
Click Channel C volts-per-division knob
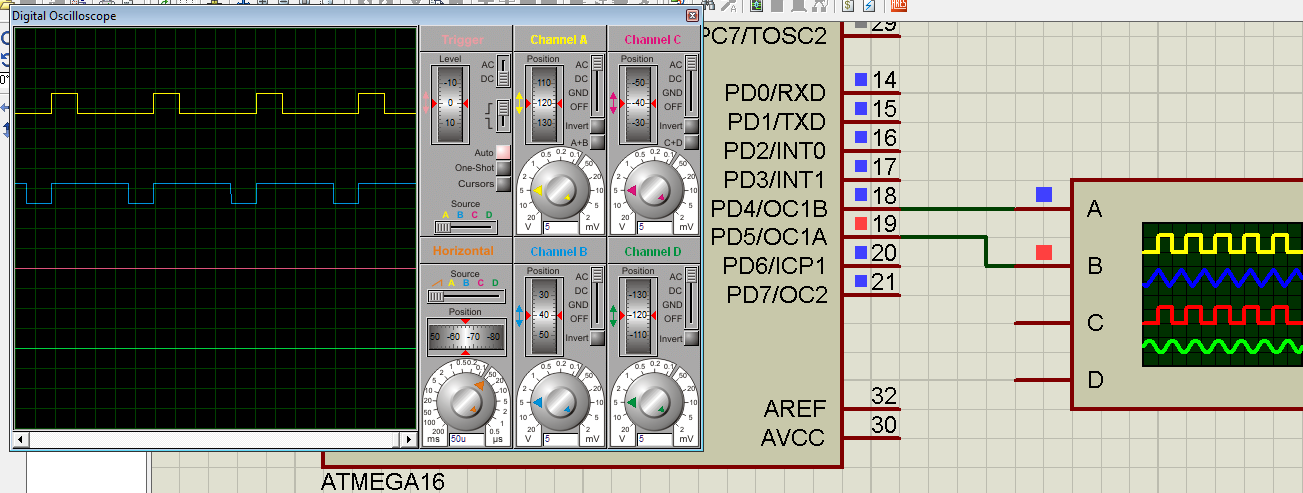point(653,191)
